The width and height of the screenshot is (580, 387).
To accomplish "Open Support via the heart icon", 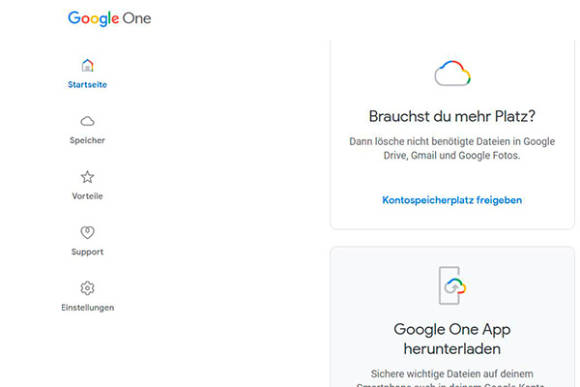I will tap(87, 232).
